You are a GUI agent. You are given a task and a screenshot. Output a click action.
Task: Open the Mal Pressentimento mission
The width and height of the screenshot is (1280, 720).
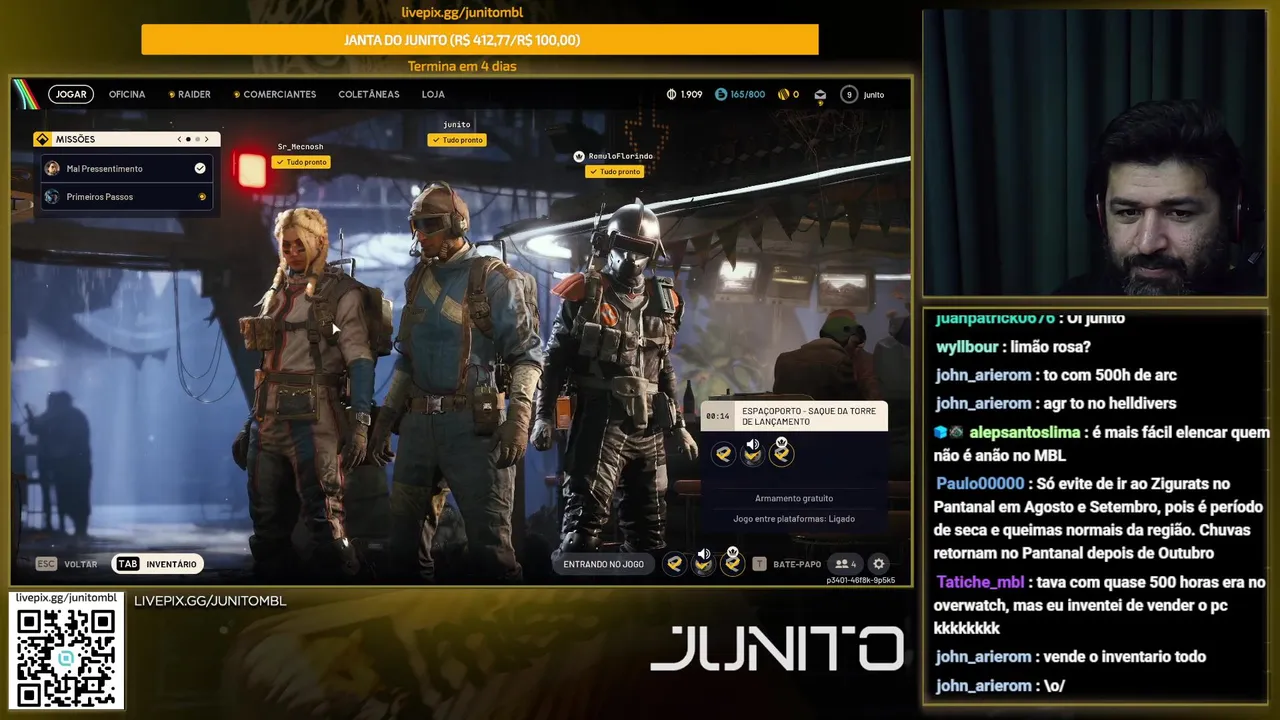tap(126, 168)
